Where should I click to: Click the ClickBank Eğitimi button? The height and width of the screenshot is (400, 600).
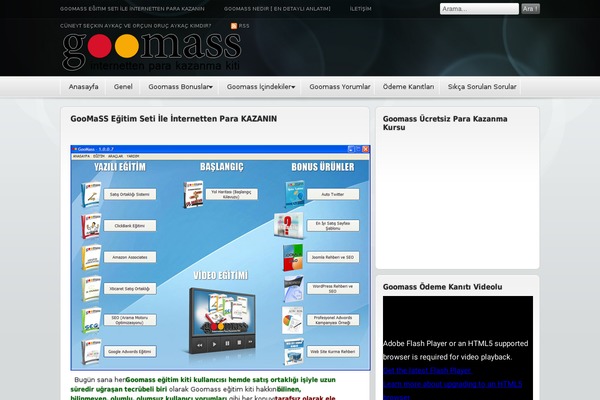[x=130, y=226]
